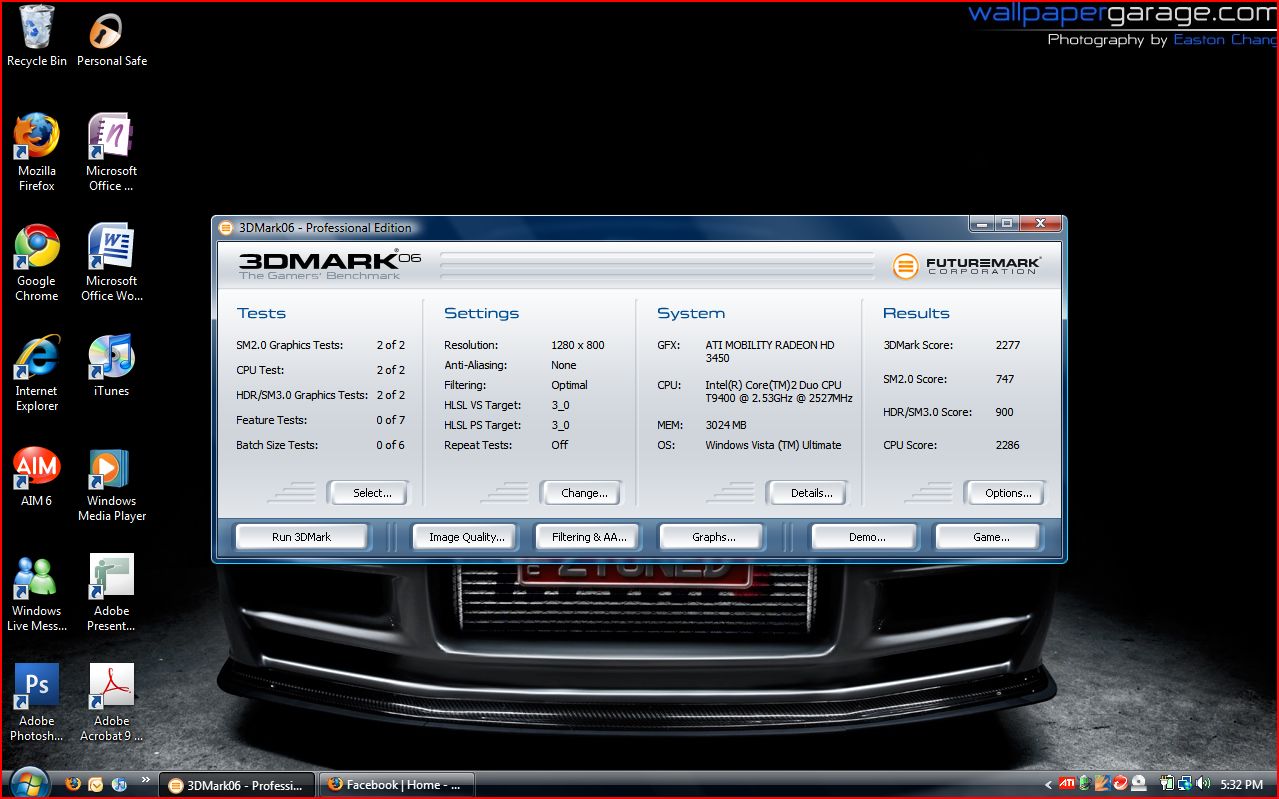Click the Feature Tests count 0 of 7

390,420
